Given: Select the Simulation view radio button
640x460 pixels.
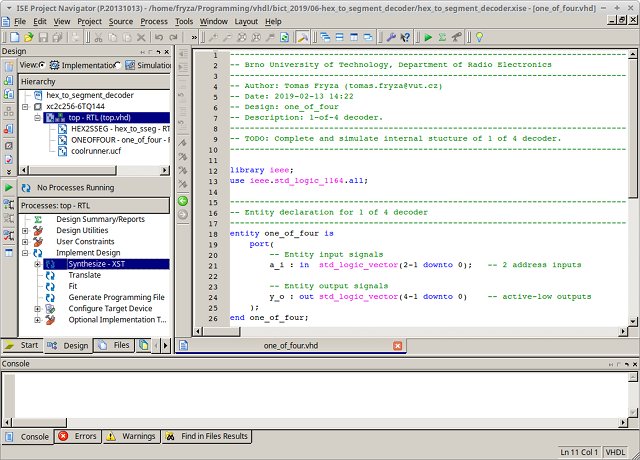Looking at the screenshot, I should pyautogui.click(x=118, y=65).
